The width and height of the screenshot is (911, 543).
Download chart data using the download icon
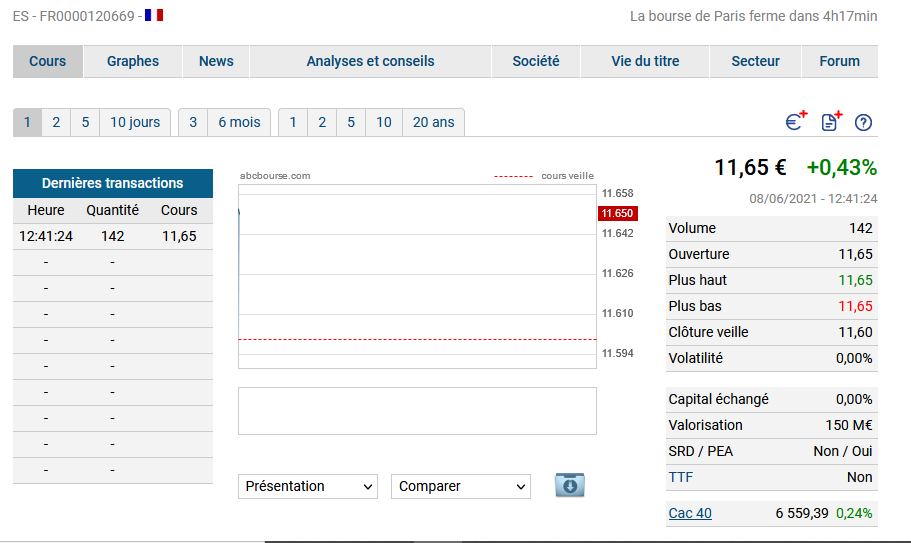click(x=569, y=486)
